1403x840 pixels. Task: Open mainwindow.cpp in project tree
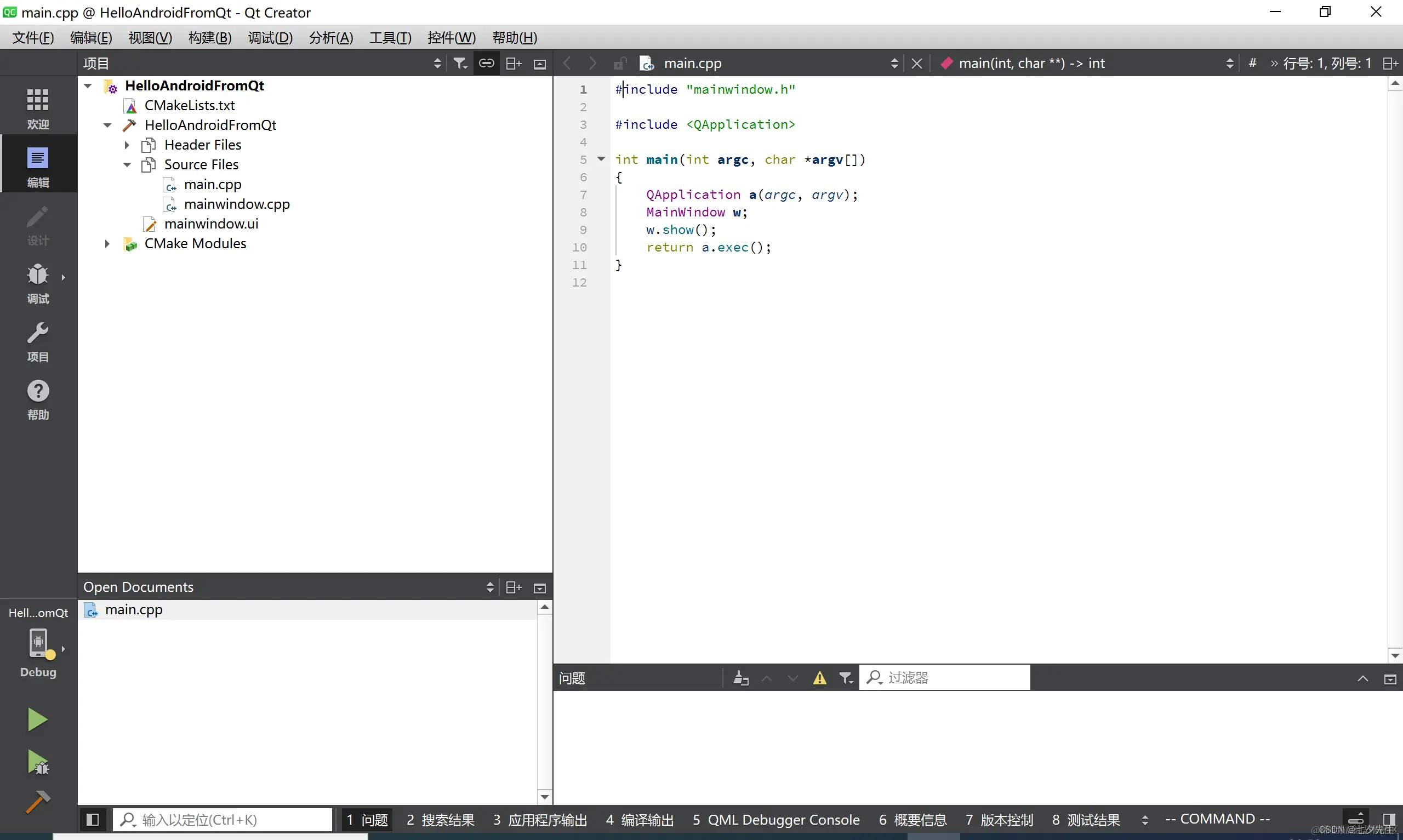click(237, 204)
